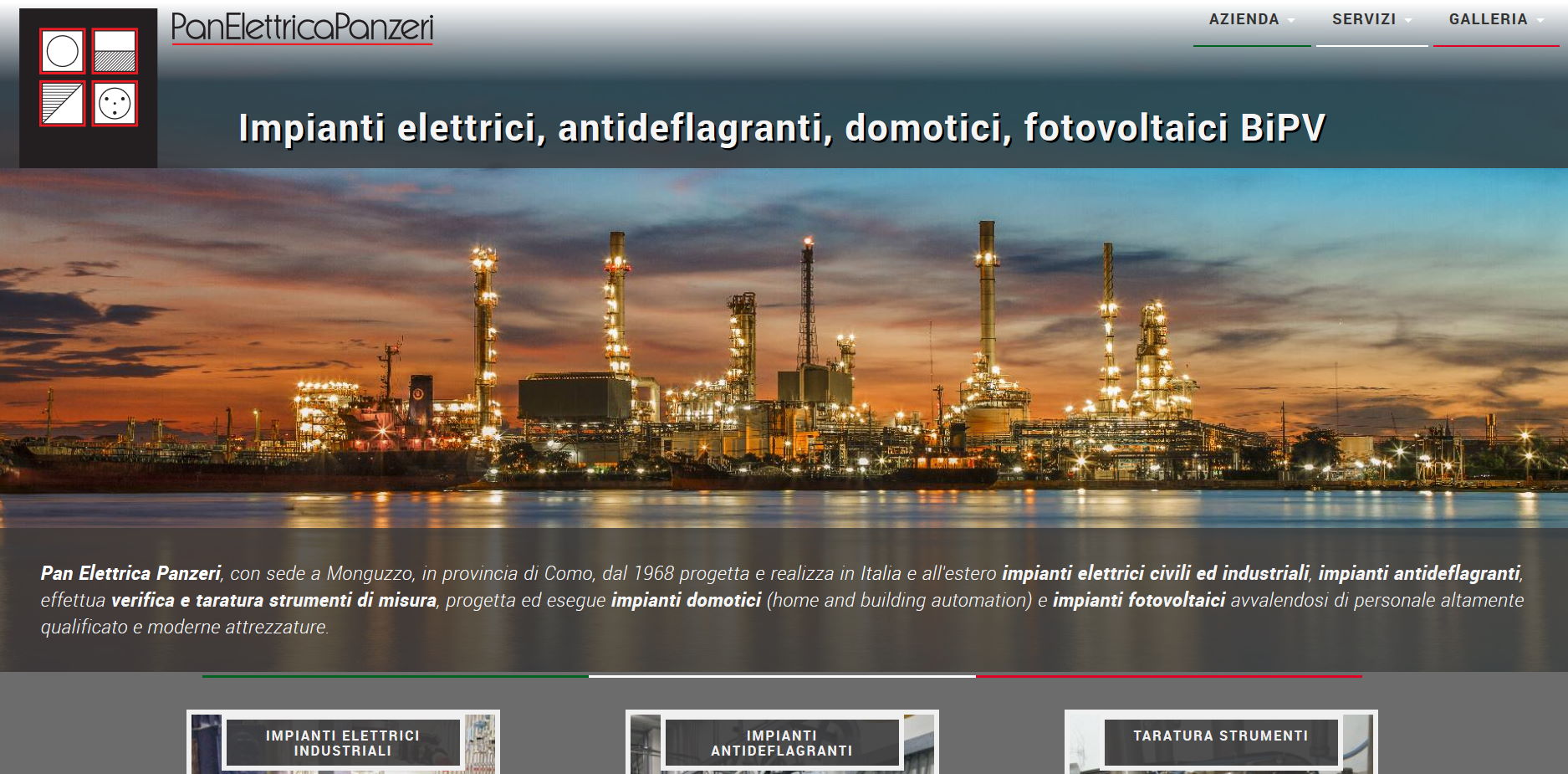Viewport: 1568px width, 774px height.
Task: Open the Impianti Elettrici Industriali card
Action: click(343, 743)
